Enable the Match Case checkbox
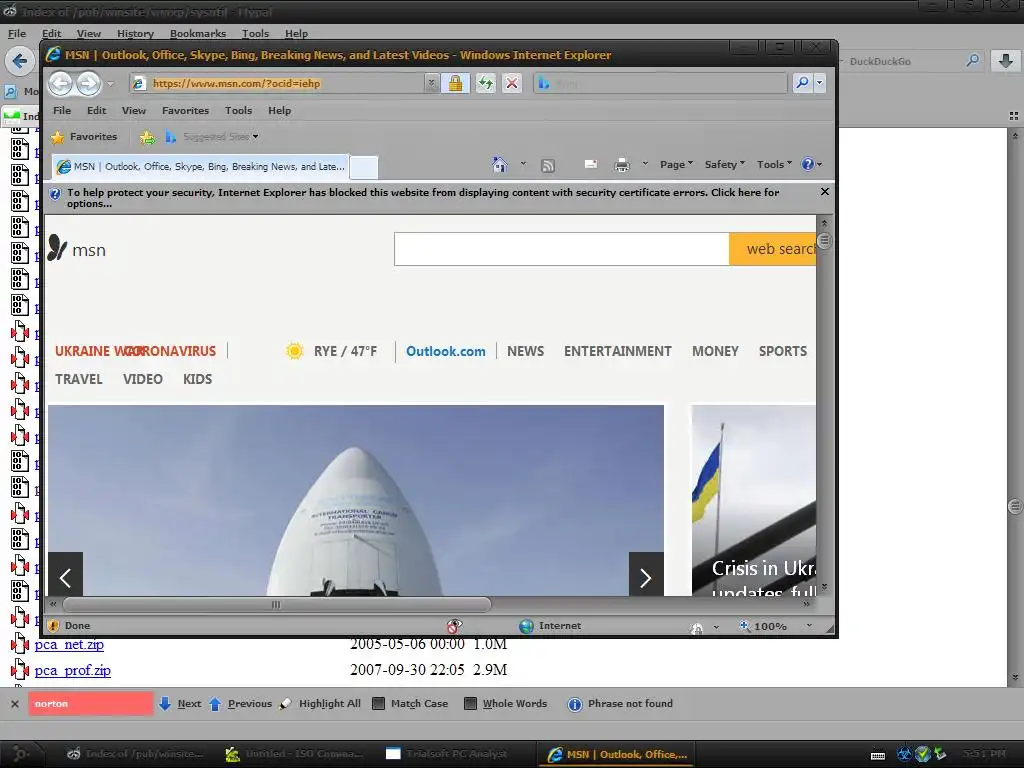 click(x=378, y=703)
